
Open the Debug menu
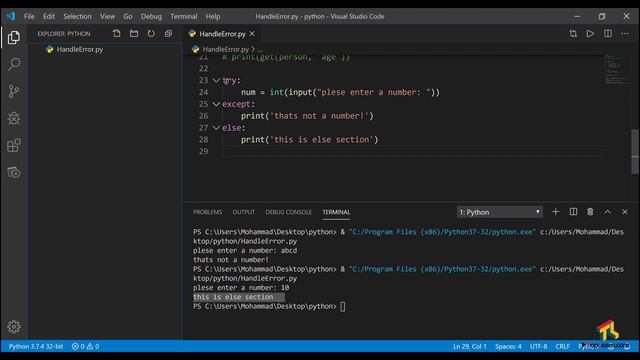pyautogui.click(x=151, y=16)
